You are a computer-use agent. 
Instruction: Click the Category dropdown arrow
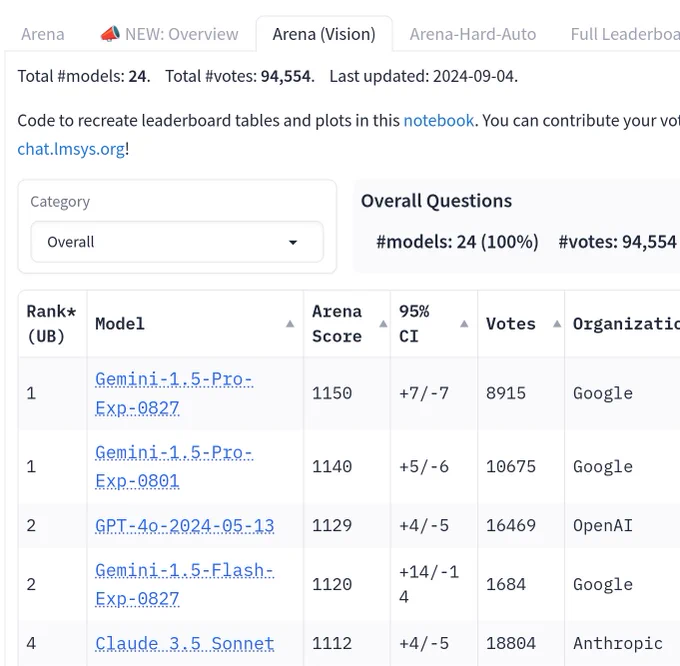(293, 242)
